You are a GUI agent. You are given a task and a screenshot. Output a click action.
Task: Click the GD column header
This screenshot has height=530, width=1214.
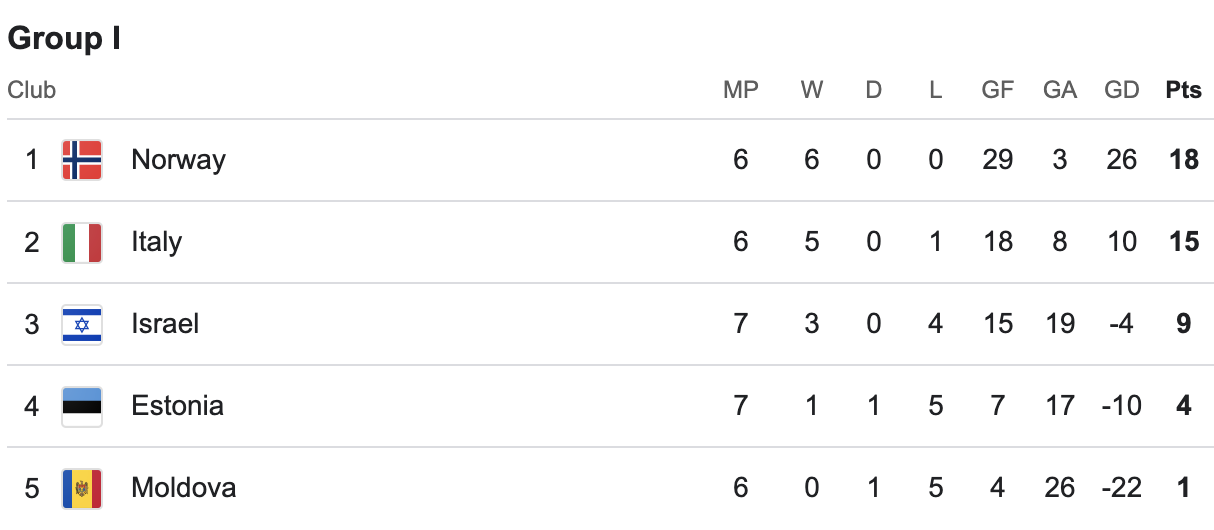coord(1122,90)
